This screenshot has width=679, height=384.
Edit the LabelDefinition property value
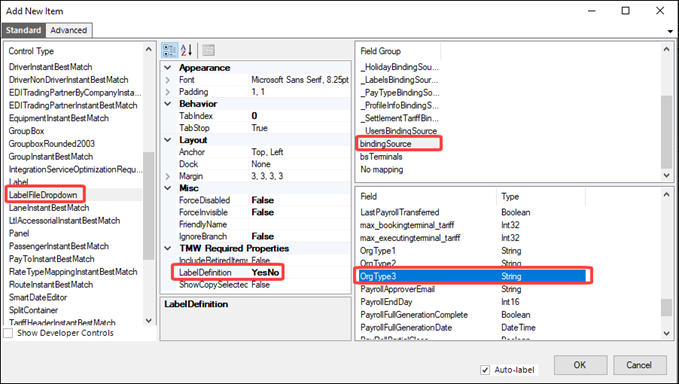coord(299,272)
